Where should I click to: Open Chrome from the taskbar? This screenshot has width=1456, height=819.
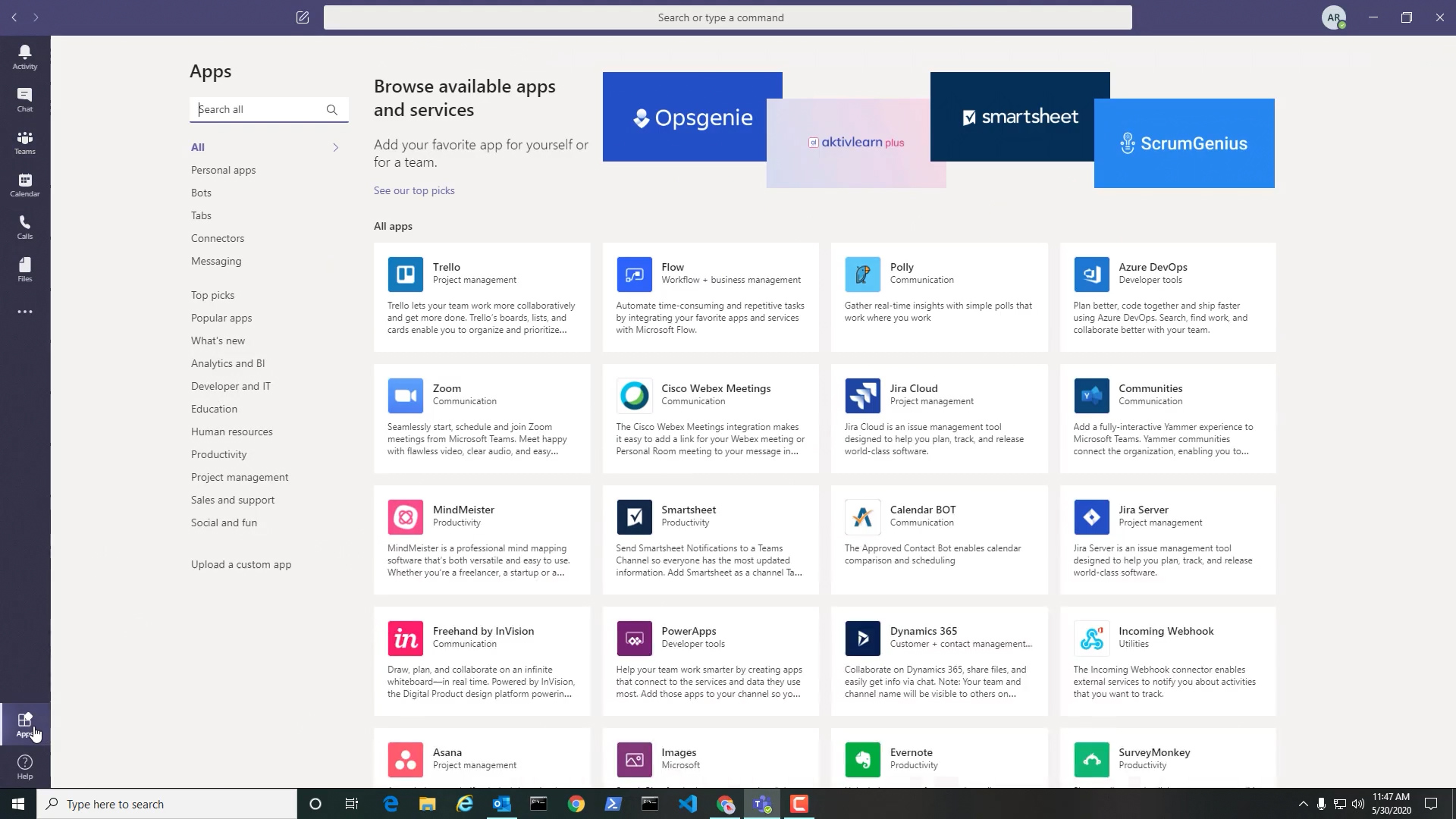coord(576,804)
